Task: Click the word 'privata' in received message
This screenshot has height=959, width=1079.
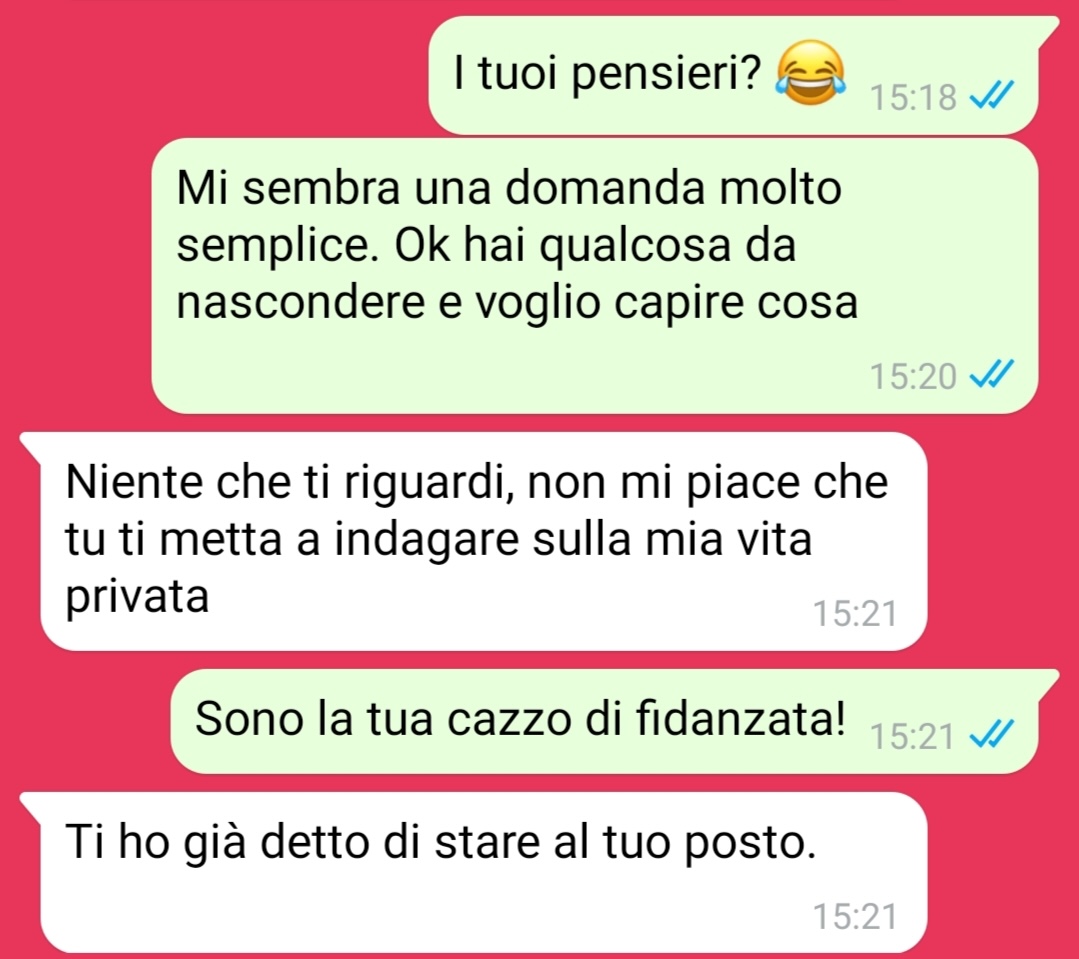Action: (137, 596)
